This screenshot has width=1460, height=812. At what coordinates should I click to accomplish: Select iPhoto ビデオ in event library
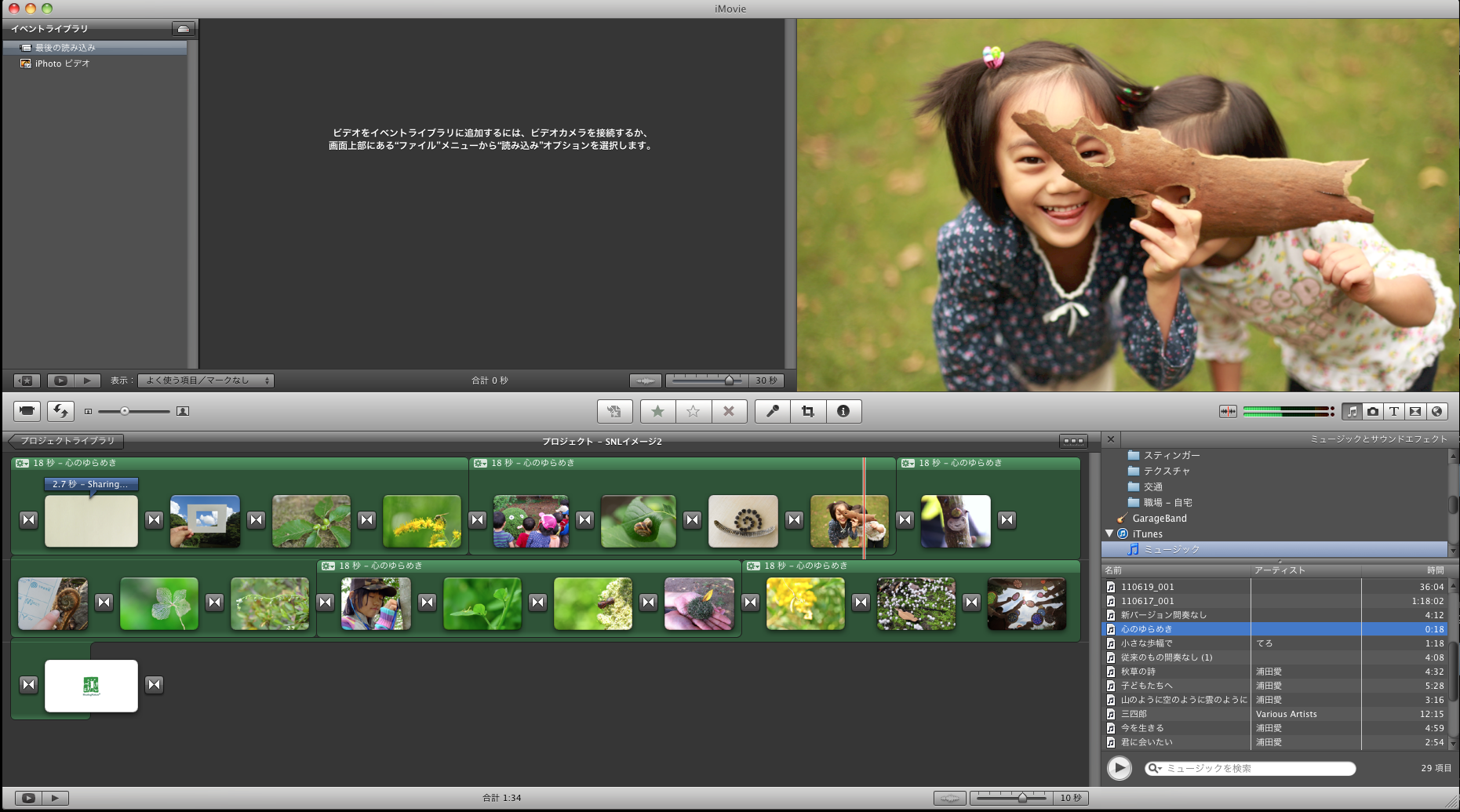coord(95,64)
